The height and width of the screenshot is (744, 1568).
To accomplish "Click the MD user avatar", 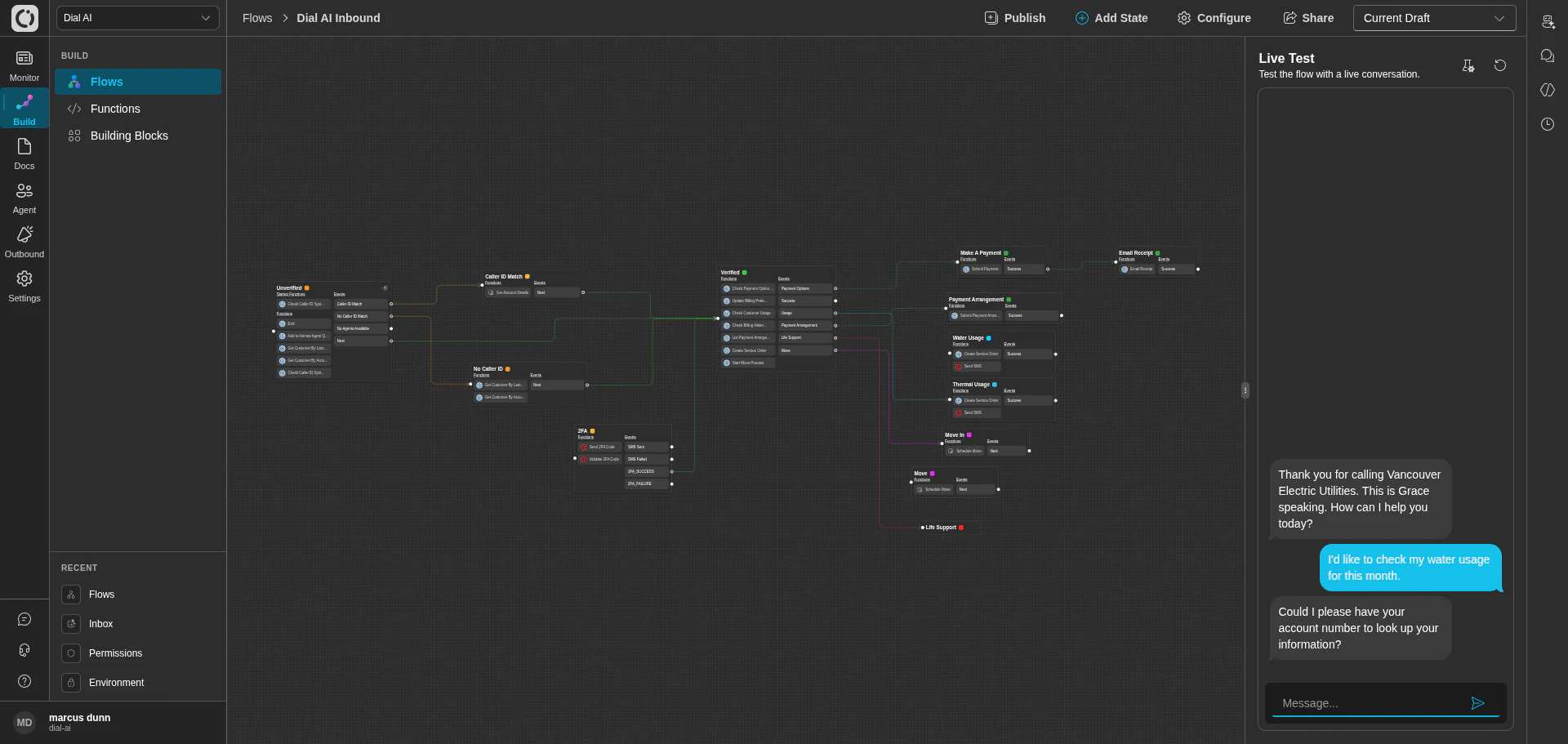I will [24, 723].
